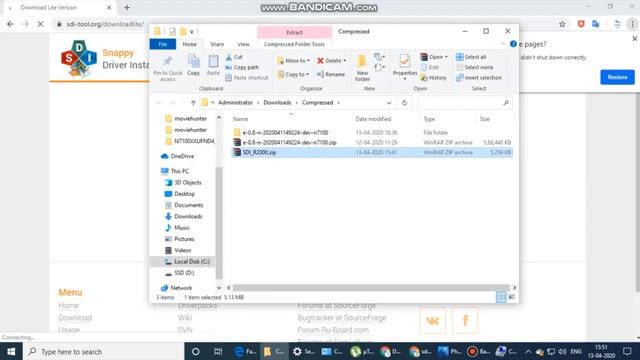This screenshot has width=640, height=360.
Task: Click Open in the Open group
Action: coord(434,57)
